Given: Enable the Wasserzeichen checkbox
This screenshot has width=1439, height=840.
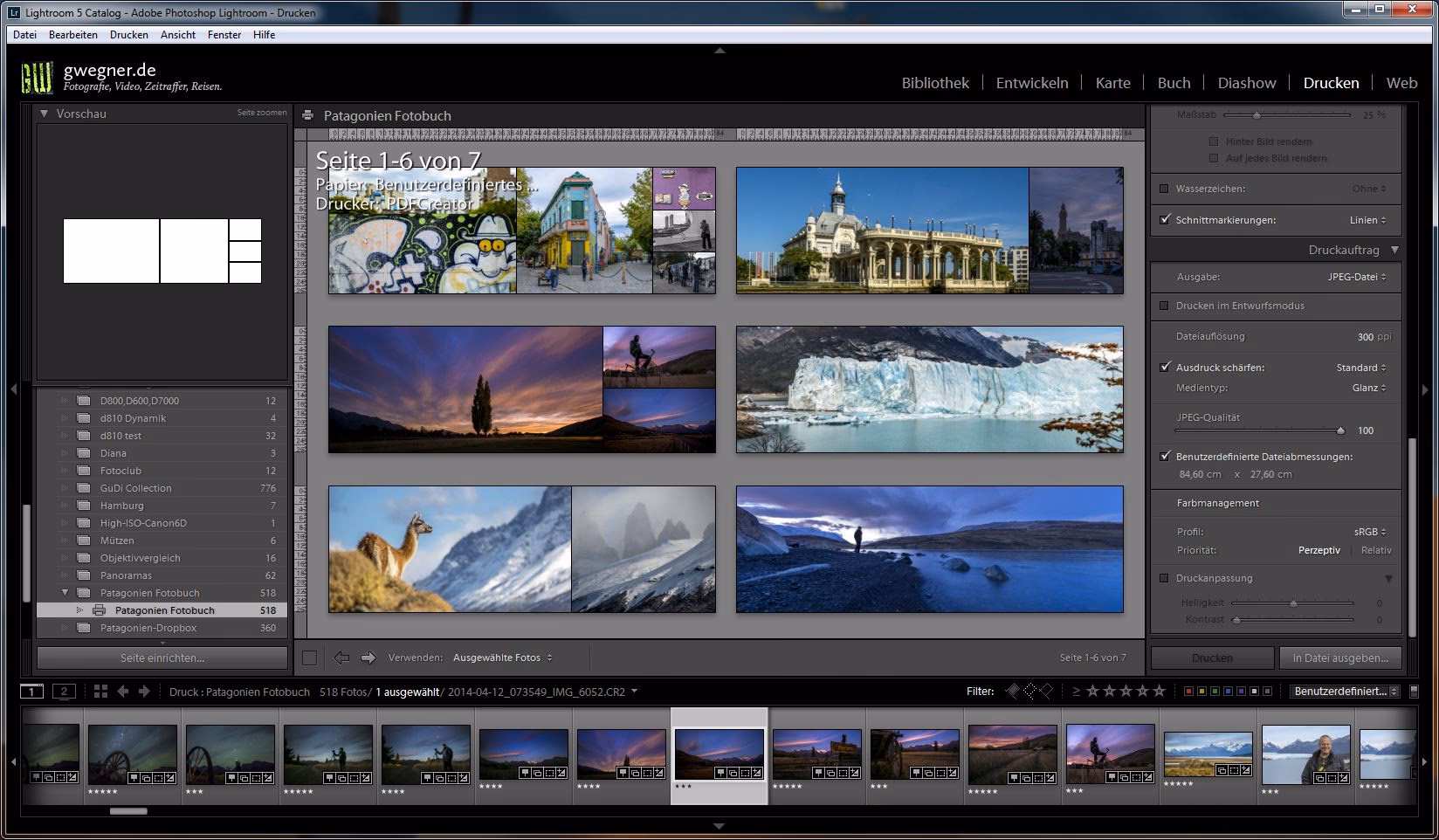Looking at the screenshot, I should tap(1164, 189).
